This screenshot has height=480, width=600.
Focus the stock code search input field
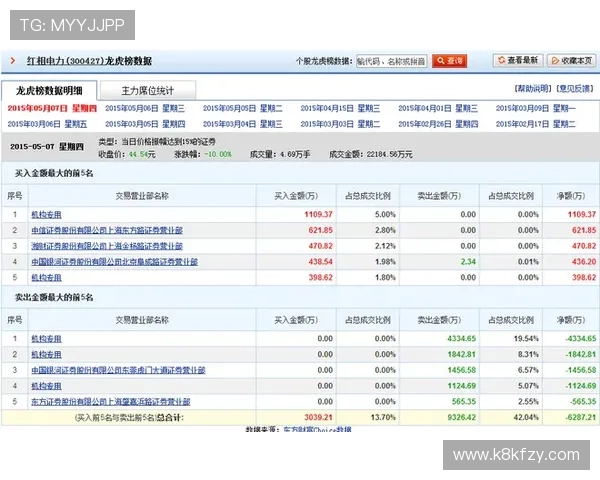[x=391, y=61]
